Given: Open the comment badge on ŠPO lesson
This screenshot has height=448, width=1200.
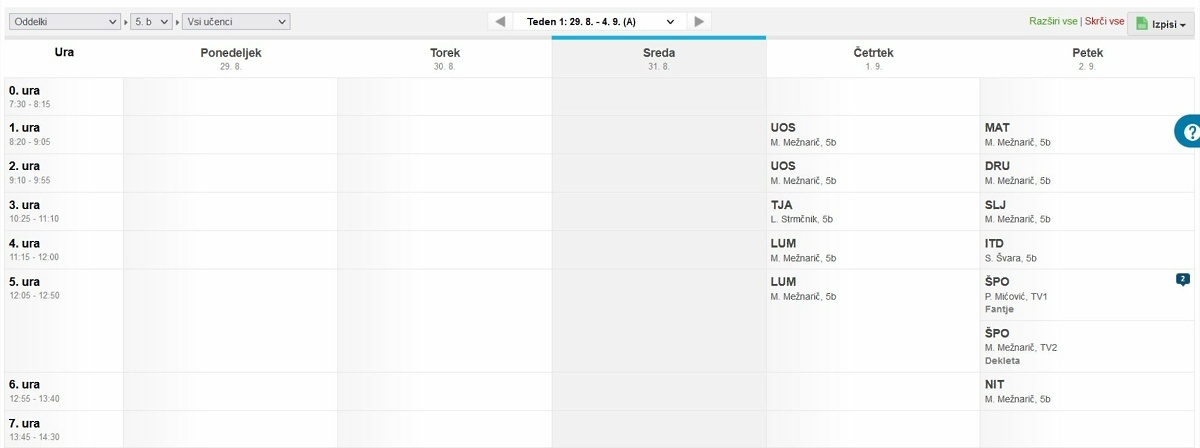Looking at the screenshot, I should [1183, 279].
